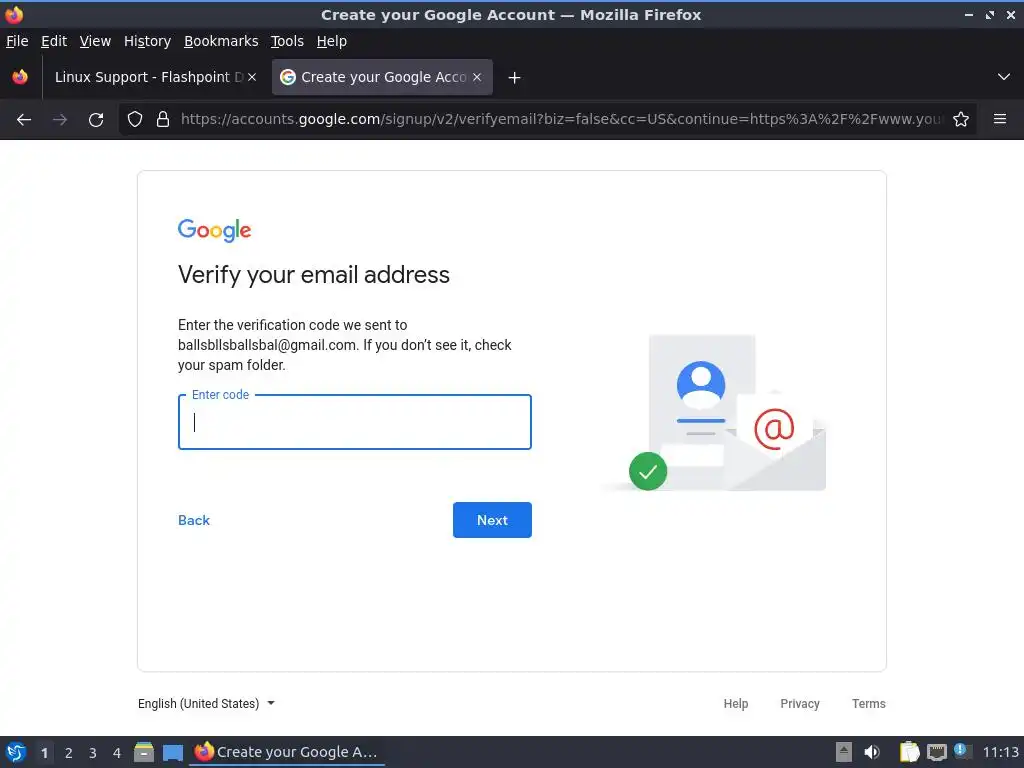Viewport: 1024px width, 768px height.
Task: Open the system start menu icon
Action: click(16, 752)
